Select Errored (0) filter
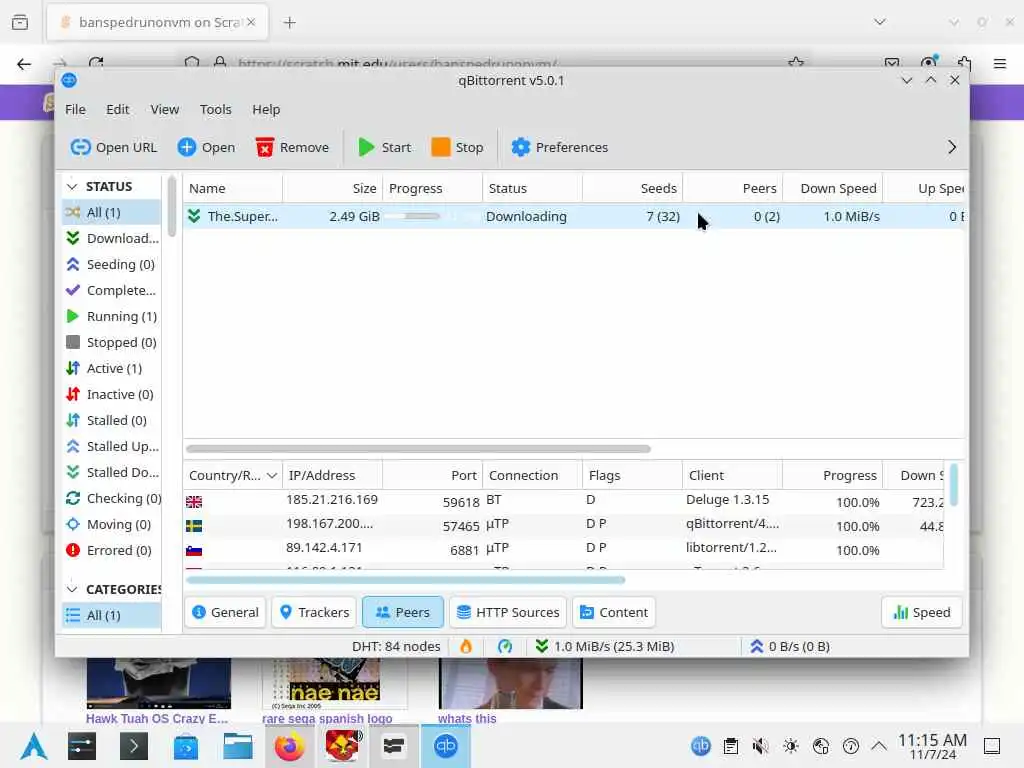1024x768 pixels. [112, 551]
